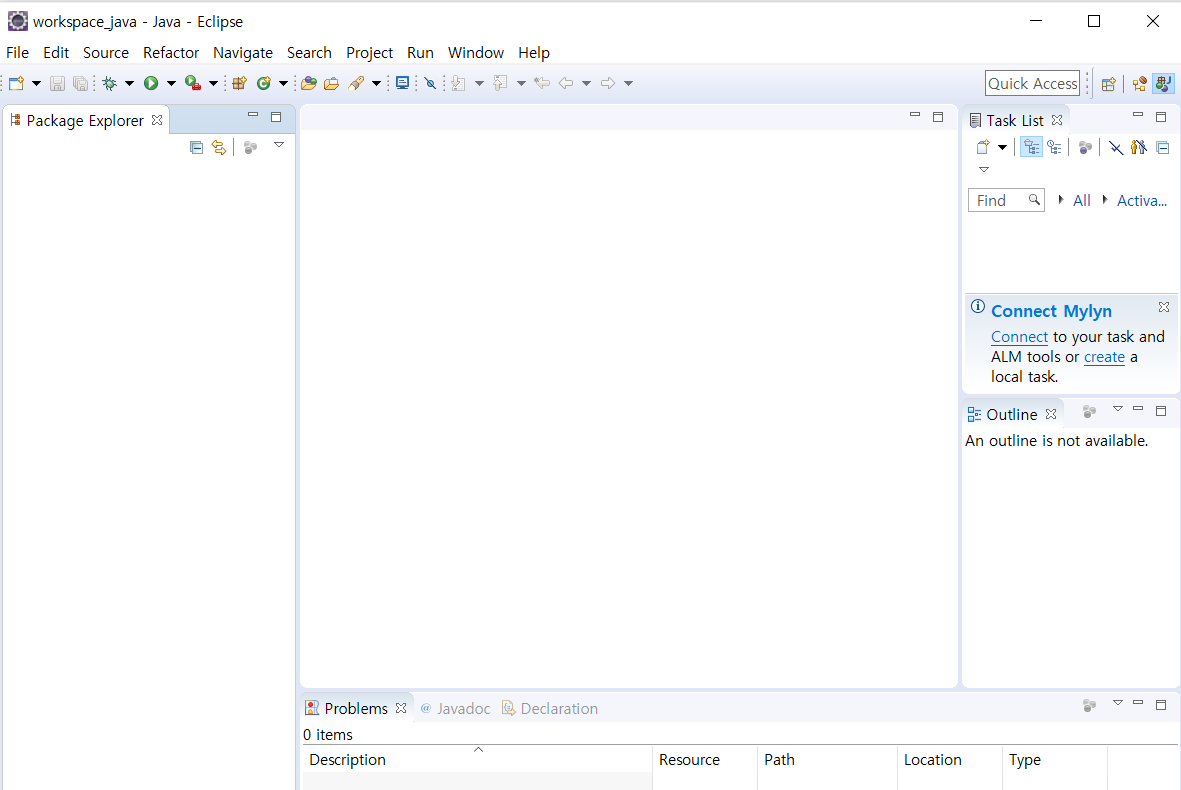
Task: Toggle Mark Occurrences in toolbar
Action: tap(430, 84)
